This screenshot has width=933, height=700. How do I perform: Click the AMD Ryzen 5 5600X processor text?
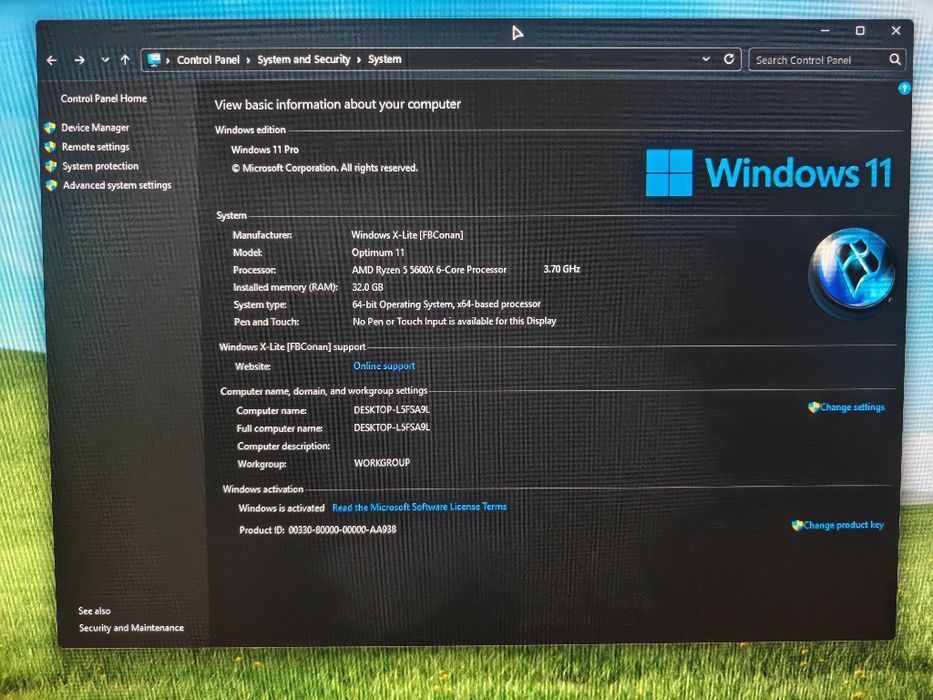point(429,270)
